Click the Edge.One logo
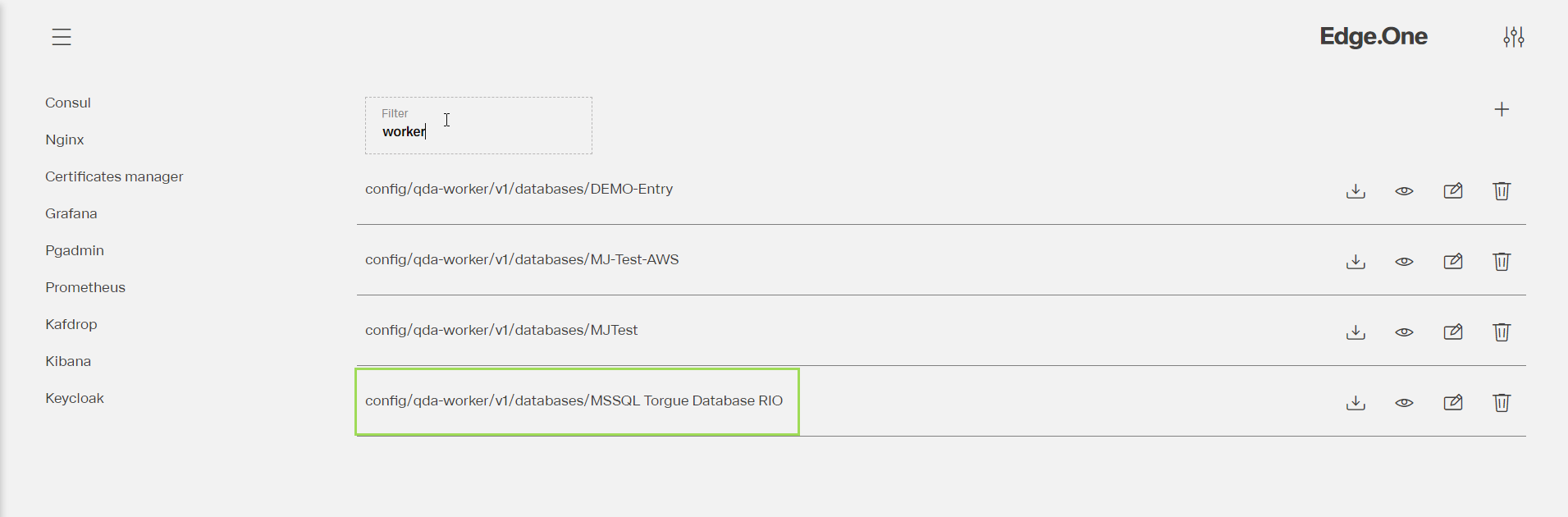Image resolution: width=1568 pixels, height=517 pixels. point(1373,36)
